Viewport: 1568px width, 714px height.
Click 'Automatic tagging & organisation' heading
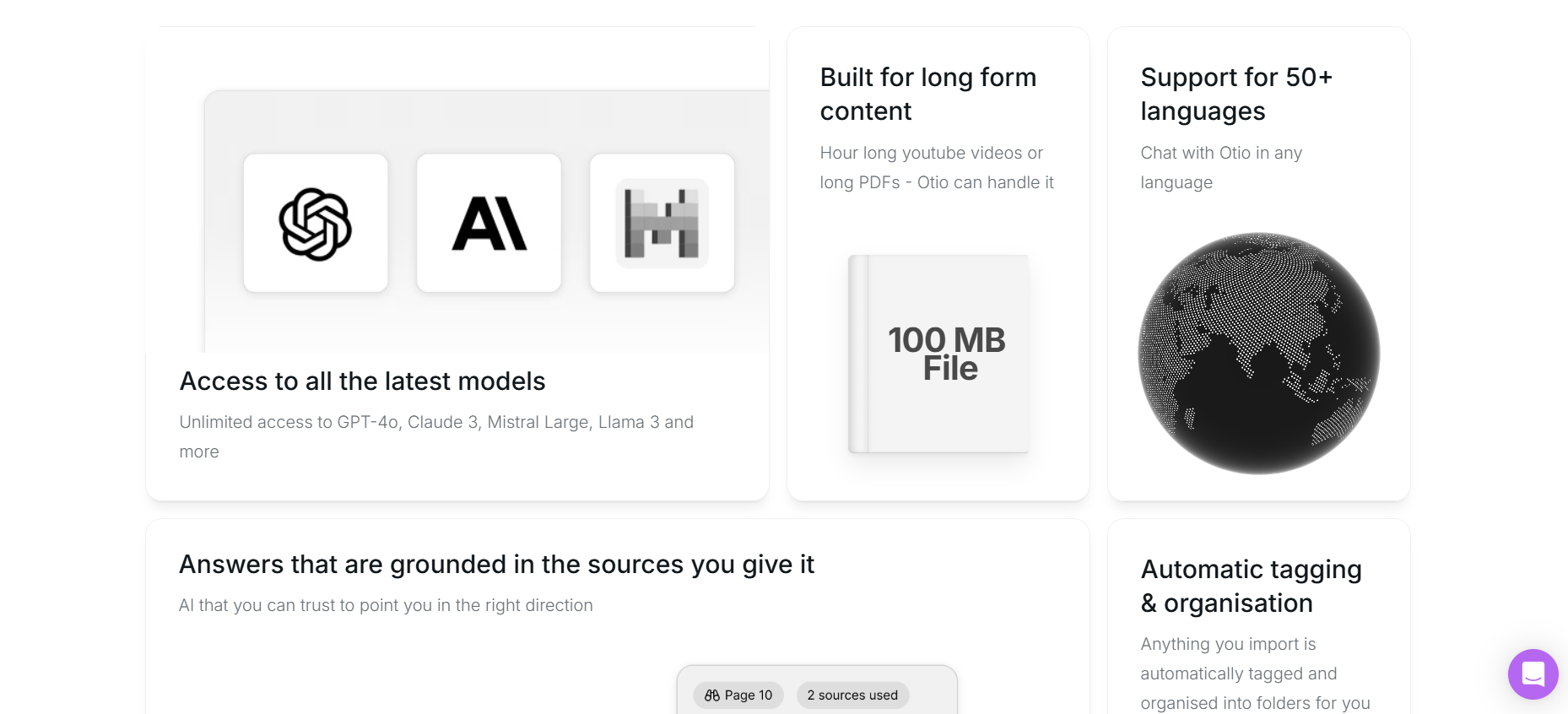pyautogui.click(x=1251, y=586)
